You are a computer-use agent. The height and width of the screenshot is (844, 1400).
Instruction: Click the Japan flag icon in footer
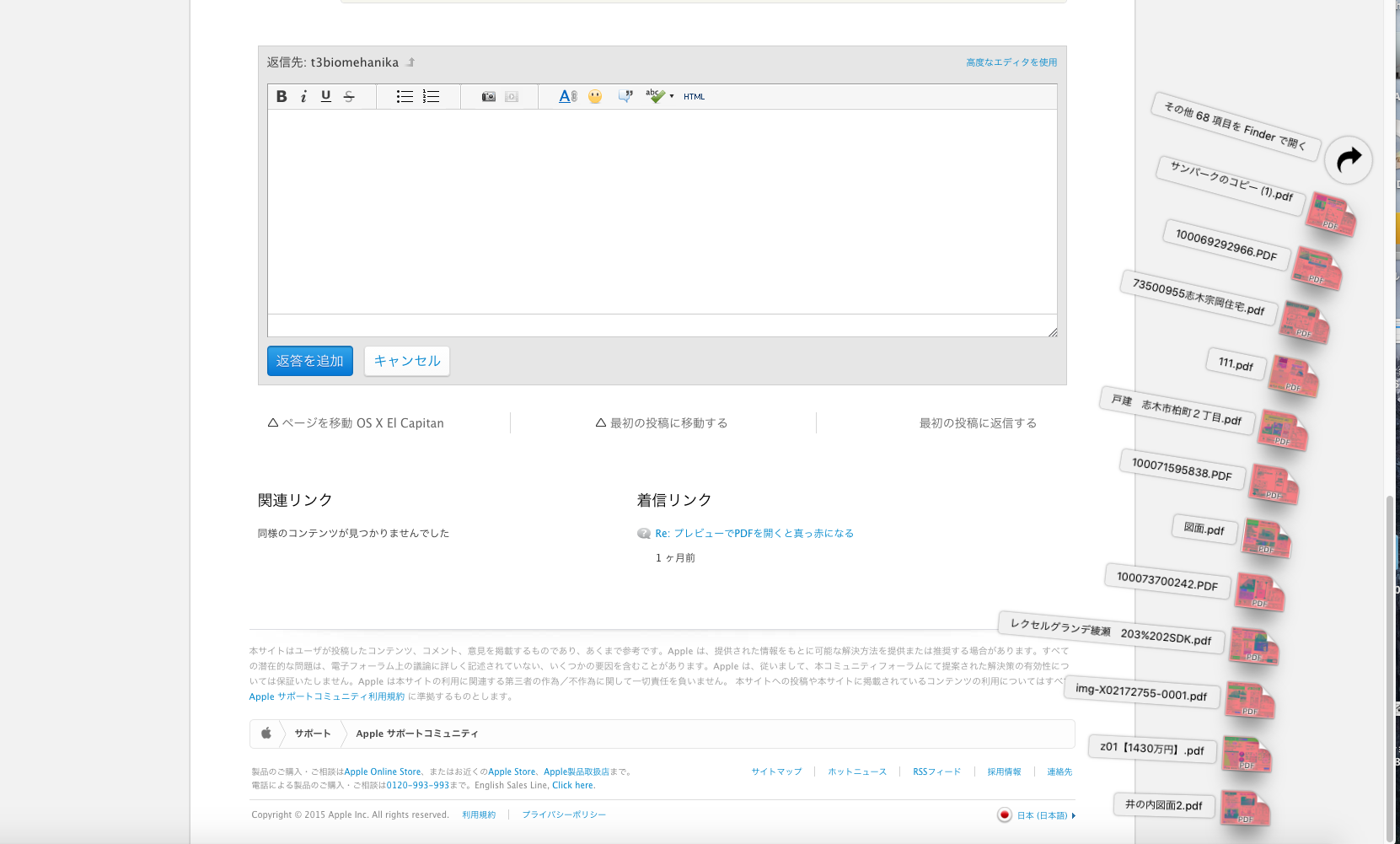[1004, 814]
